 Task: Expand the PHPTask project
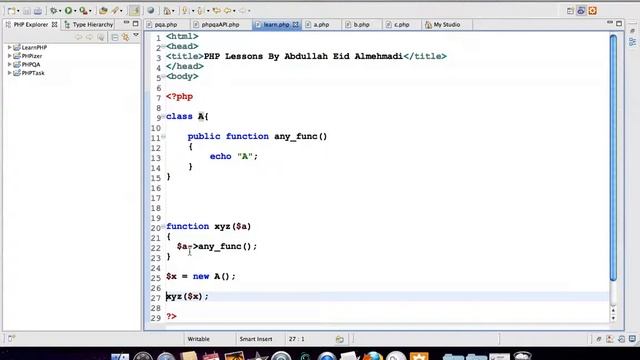(9, 73)
